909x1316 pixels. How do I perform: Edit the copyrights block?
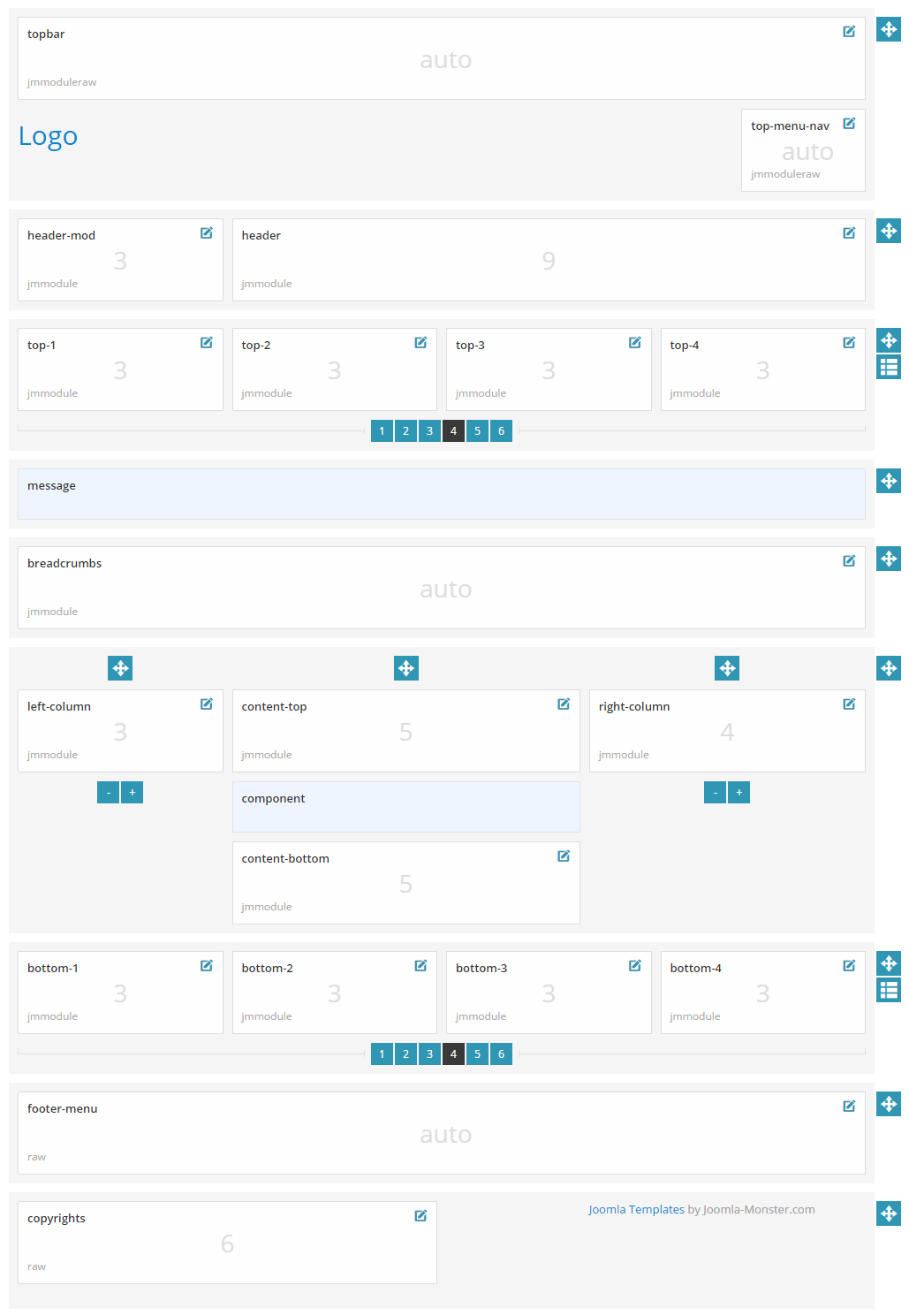tap(420, 1216)
